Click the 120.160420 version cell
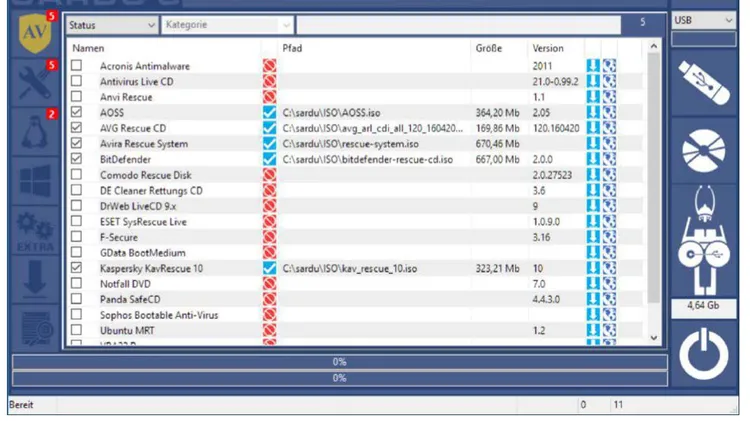The width and height of the screenshot is (750, 421). (556, 128)
